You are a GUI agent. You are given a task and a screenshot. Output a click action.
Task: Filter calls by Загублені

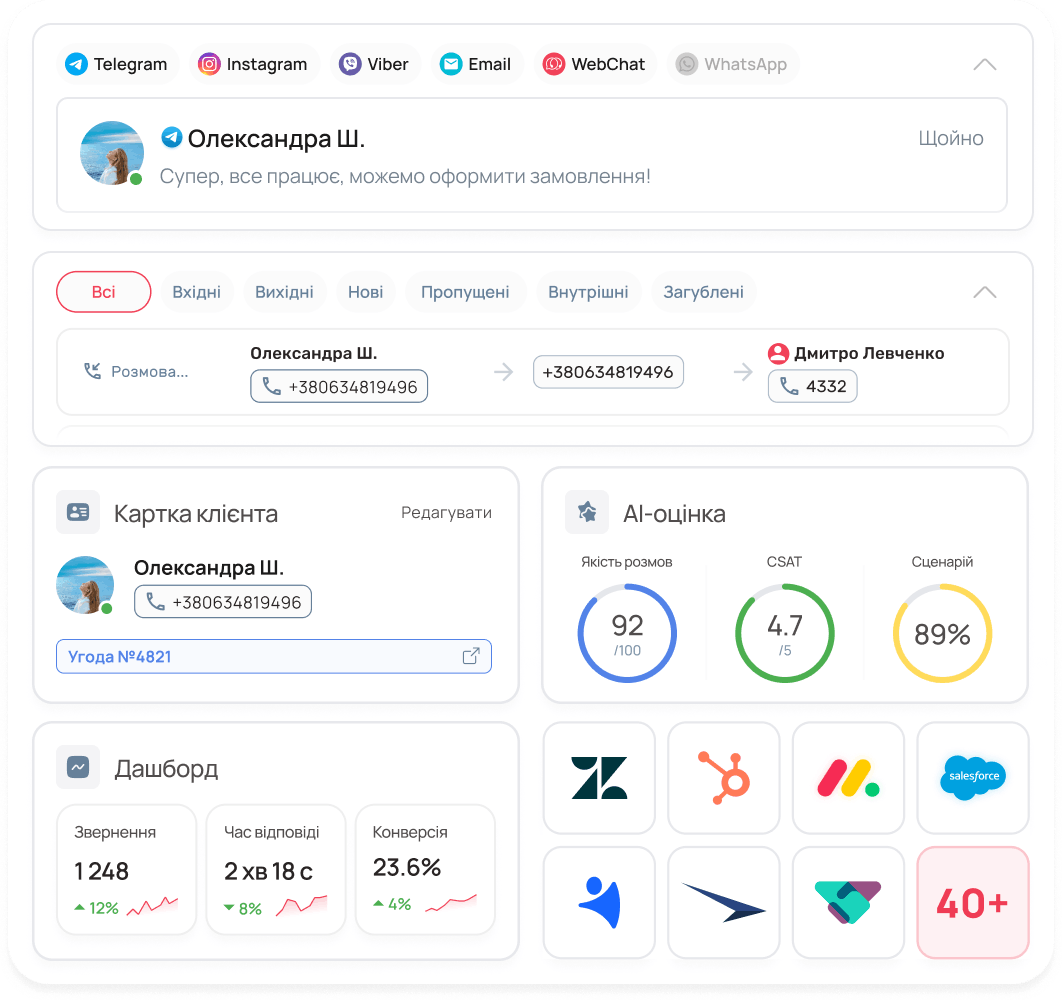pos(704,292)
